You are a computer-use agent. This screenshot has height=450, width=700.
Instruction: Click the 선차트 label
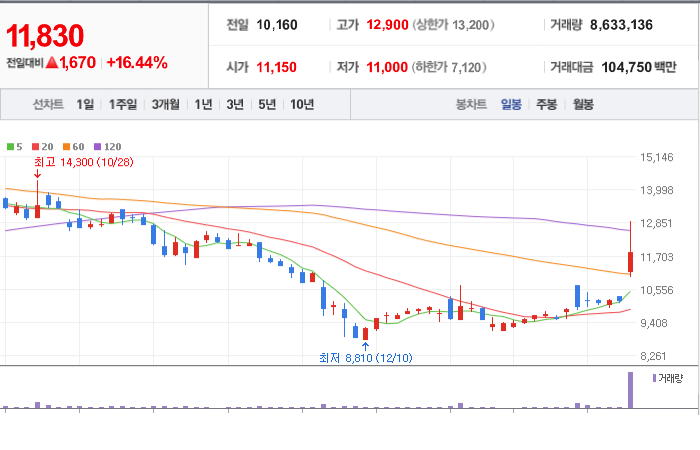pyautogui.click(x=48, y=104)
